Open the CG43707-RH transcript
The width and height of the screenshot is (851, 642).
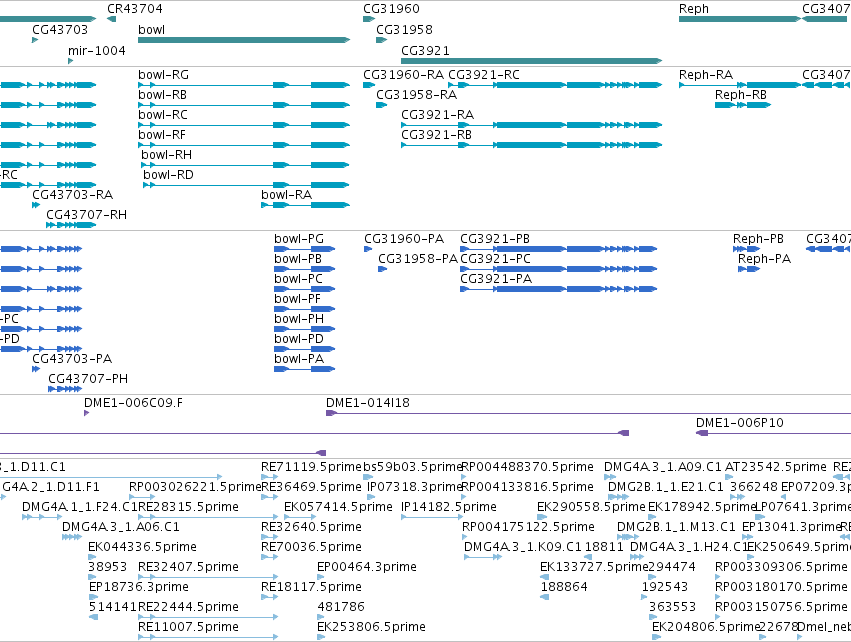coord(71,225)
